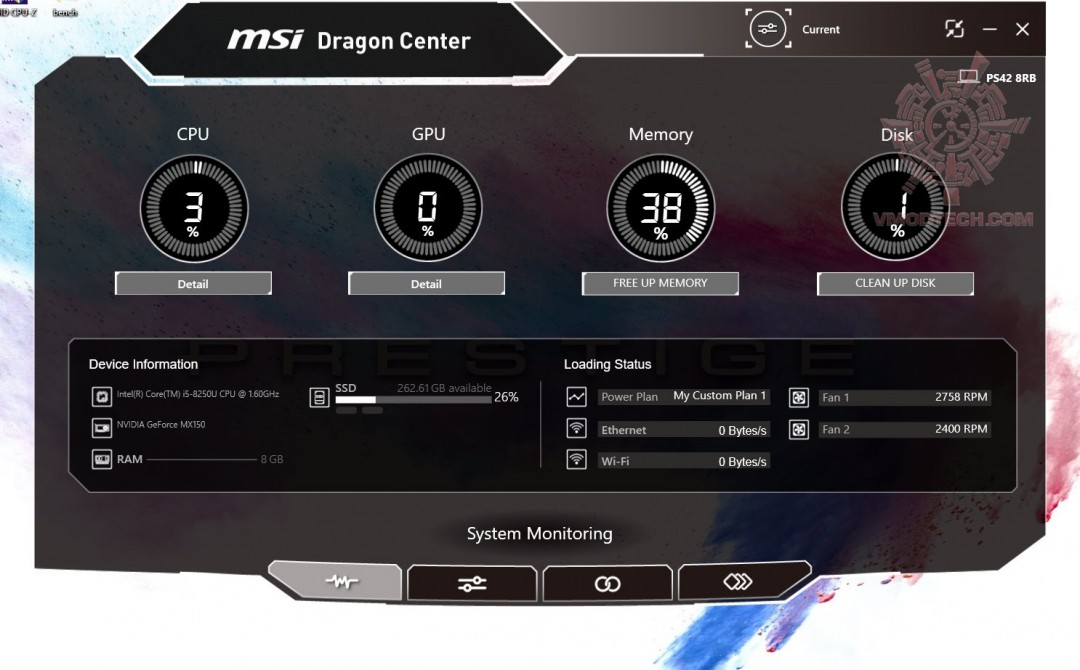This screenshot has width=1080, height=670.
Task: Open GPU Detail button
Action: tap(426, 284)
